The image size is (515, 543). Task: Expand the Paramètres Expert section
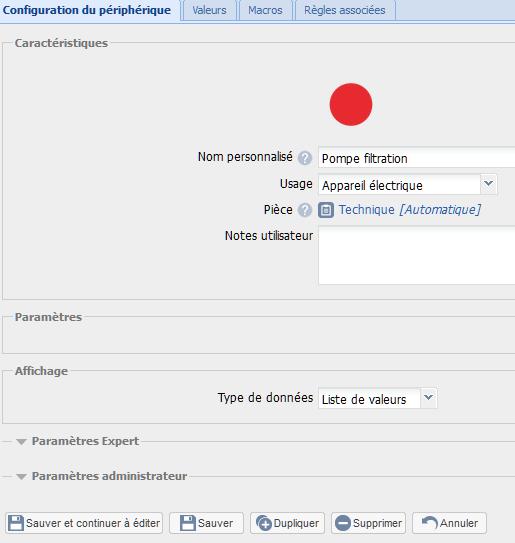[21, 442]
